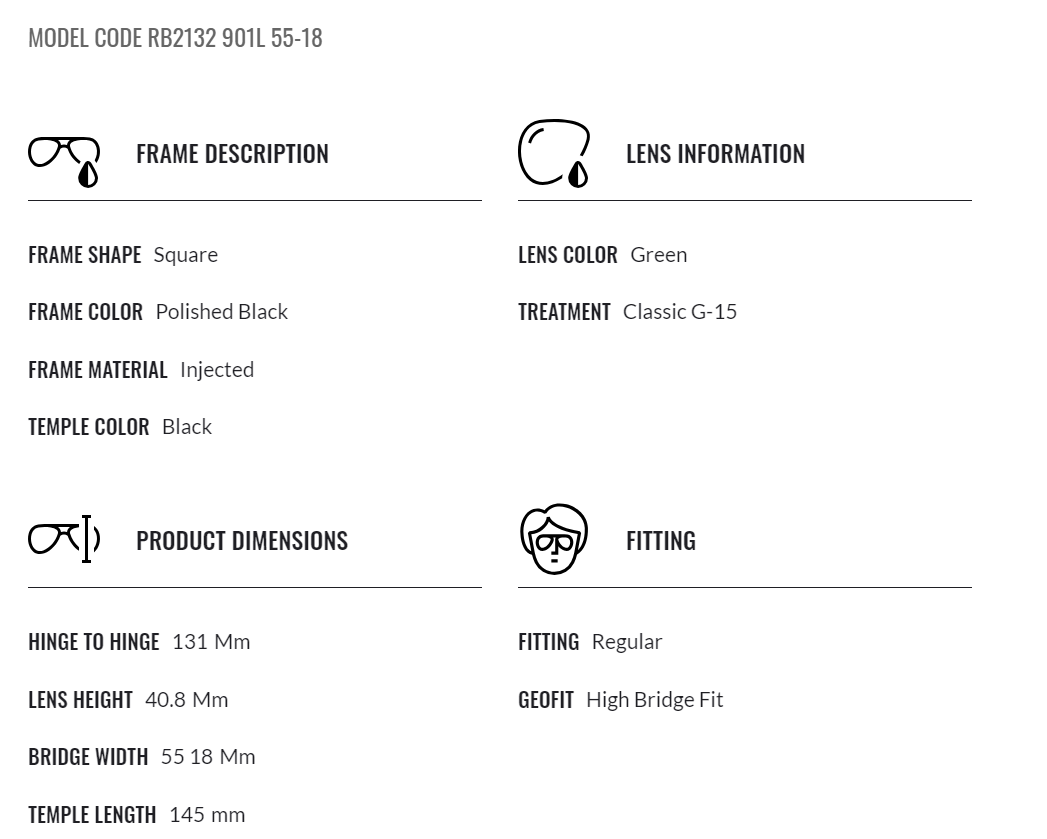The height and width of the screenshot is (839, 1047).
Task: Click the fitting face with glasses icon
Action: click(554, 539)
